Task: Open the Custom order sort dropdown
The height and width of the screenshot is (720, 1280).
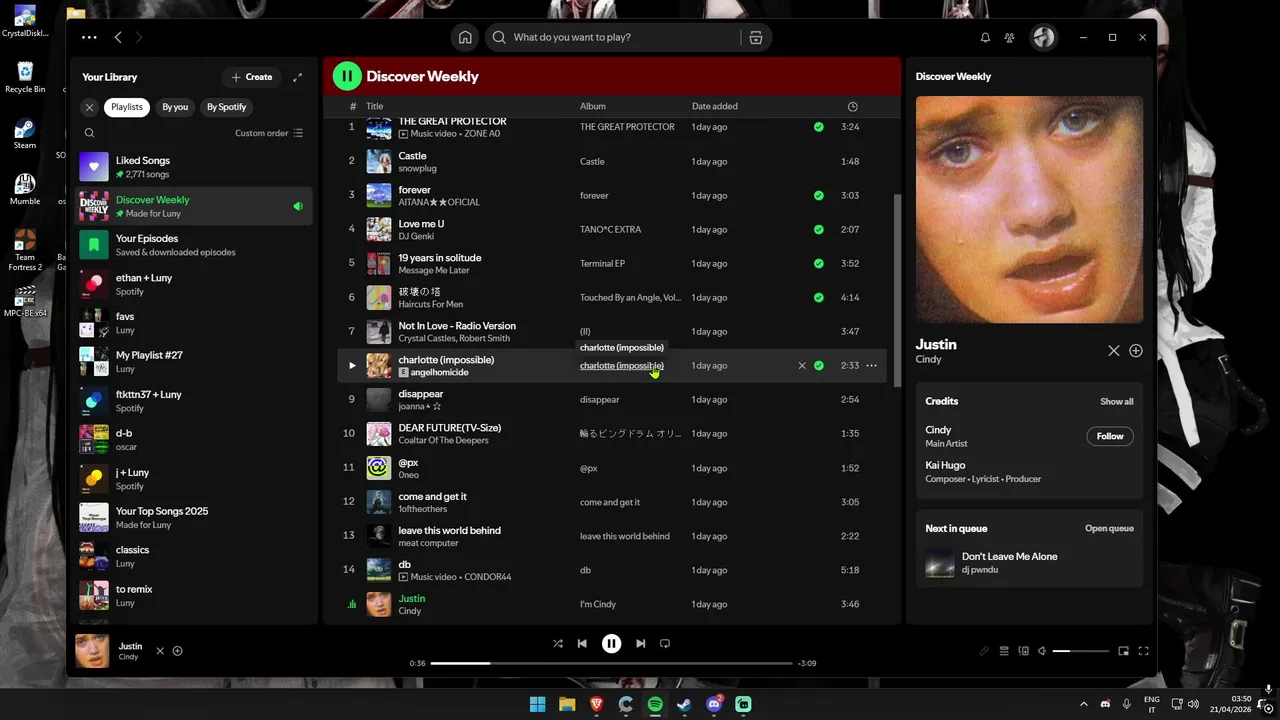Action: [269, 133]
